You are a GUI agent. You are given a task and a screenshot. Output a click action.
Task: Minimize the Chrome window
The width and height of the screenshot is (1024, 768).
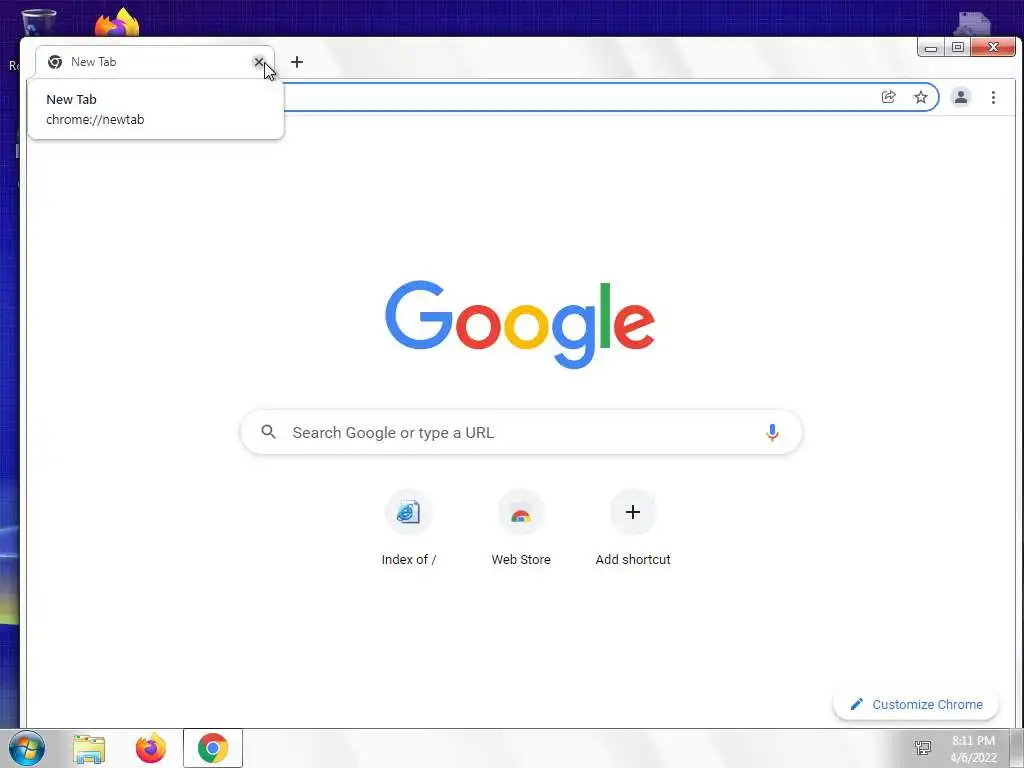[x=931, y=48]
